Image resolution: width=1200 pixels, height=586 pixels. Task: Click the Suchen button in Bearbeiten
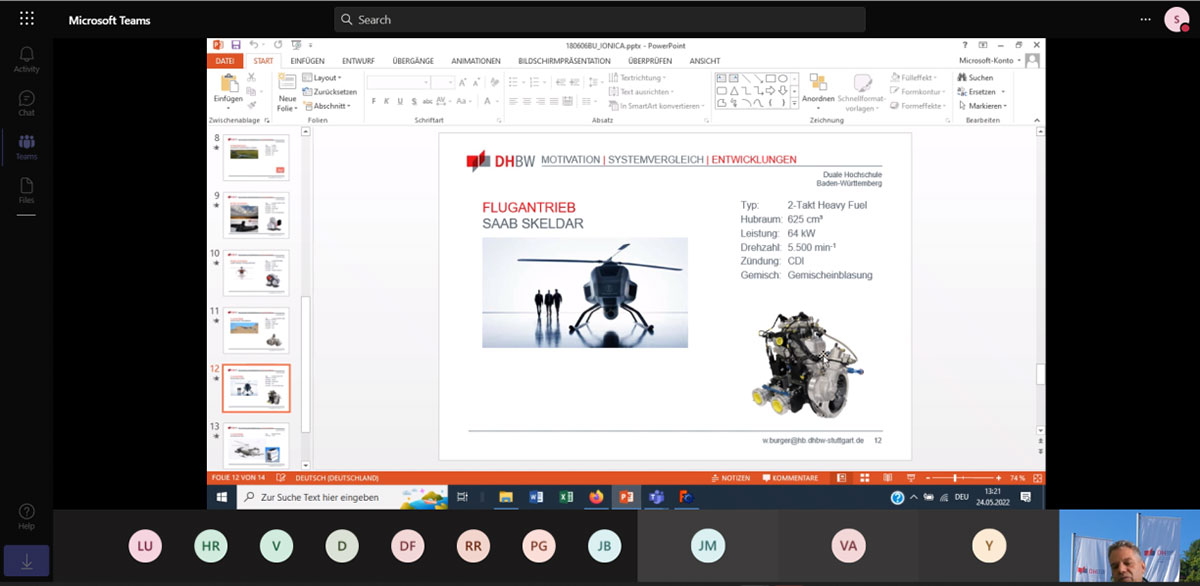[975, 78]
